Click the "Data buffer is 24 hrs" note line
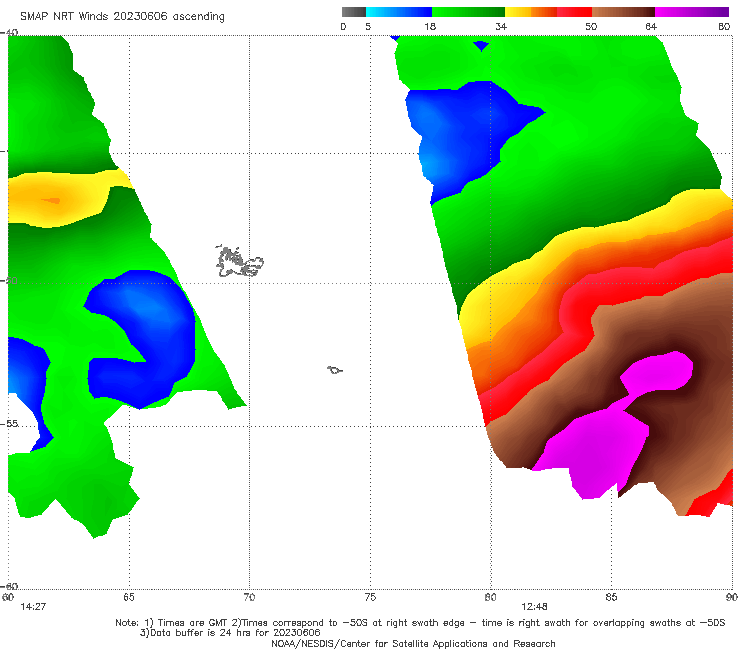Screen dimensions: 740x650 [x=230, y=633]
